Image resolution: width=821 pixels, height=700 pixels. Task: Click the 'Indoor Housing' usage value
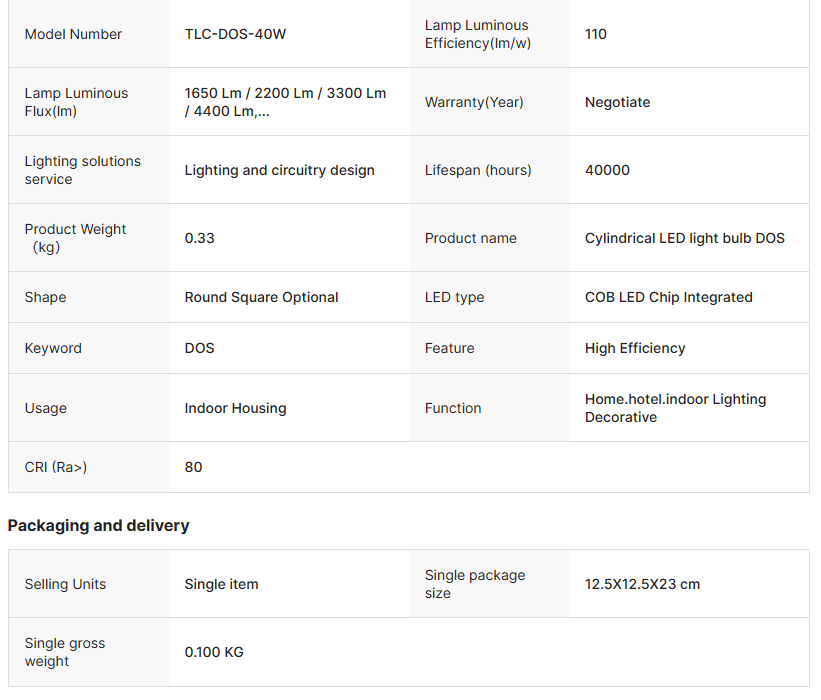point(235,408)
